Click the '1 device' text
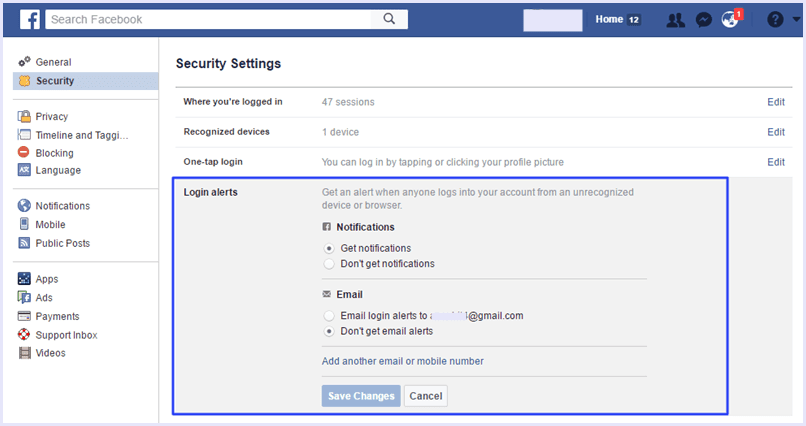The height and width of the screenshot is (426, 806). (340, 132)
